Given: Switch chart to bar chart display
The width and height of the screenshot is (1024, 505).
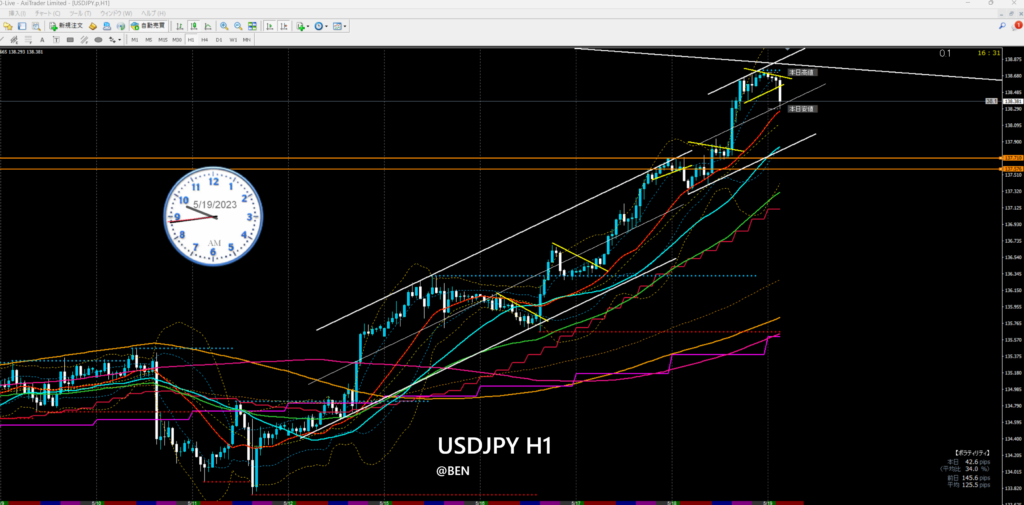Looking at the screenshot, I should [180, 26].
